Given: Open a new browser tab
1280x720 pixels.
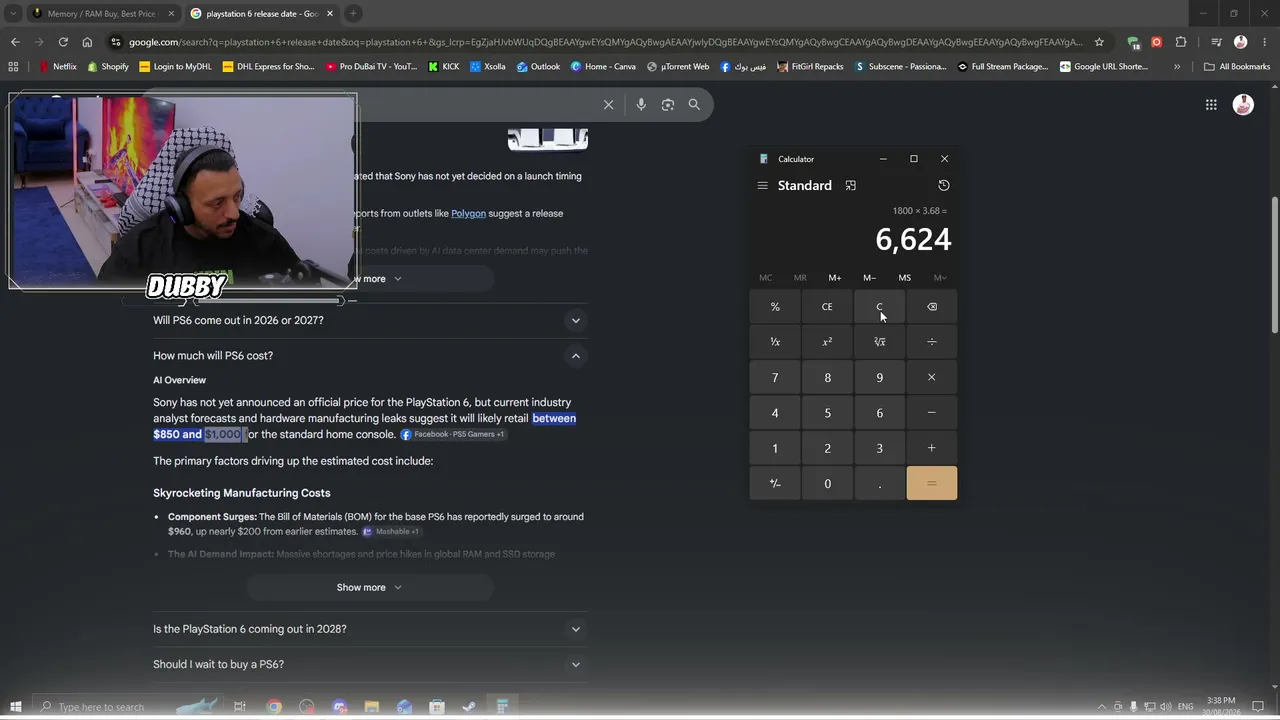Looking at the screenshot, I should [353, 14].
